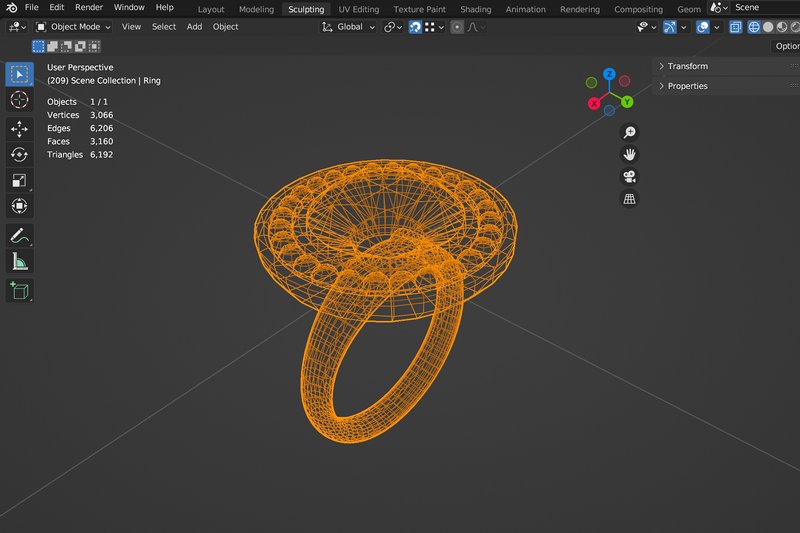Open the viewport Add menu
Viewport: 800px width, 533px height.
pyautogui.click(x=194, y=27)
